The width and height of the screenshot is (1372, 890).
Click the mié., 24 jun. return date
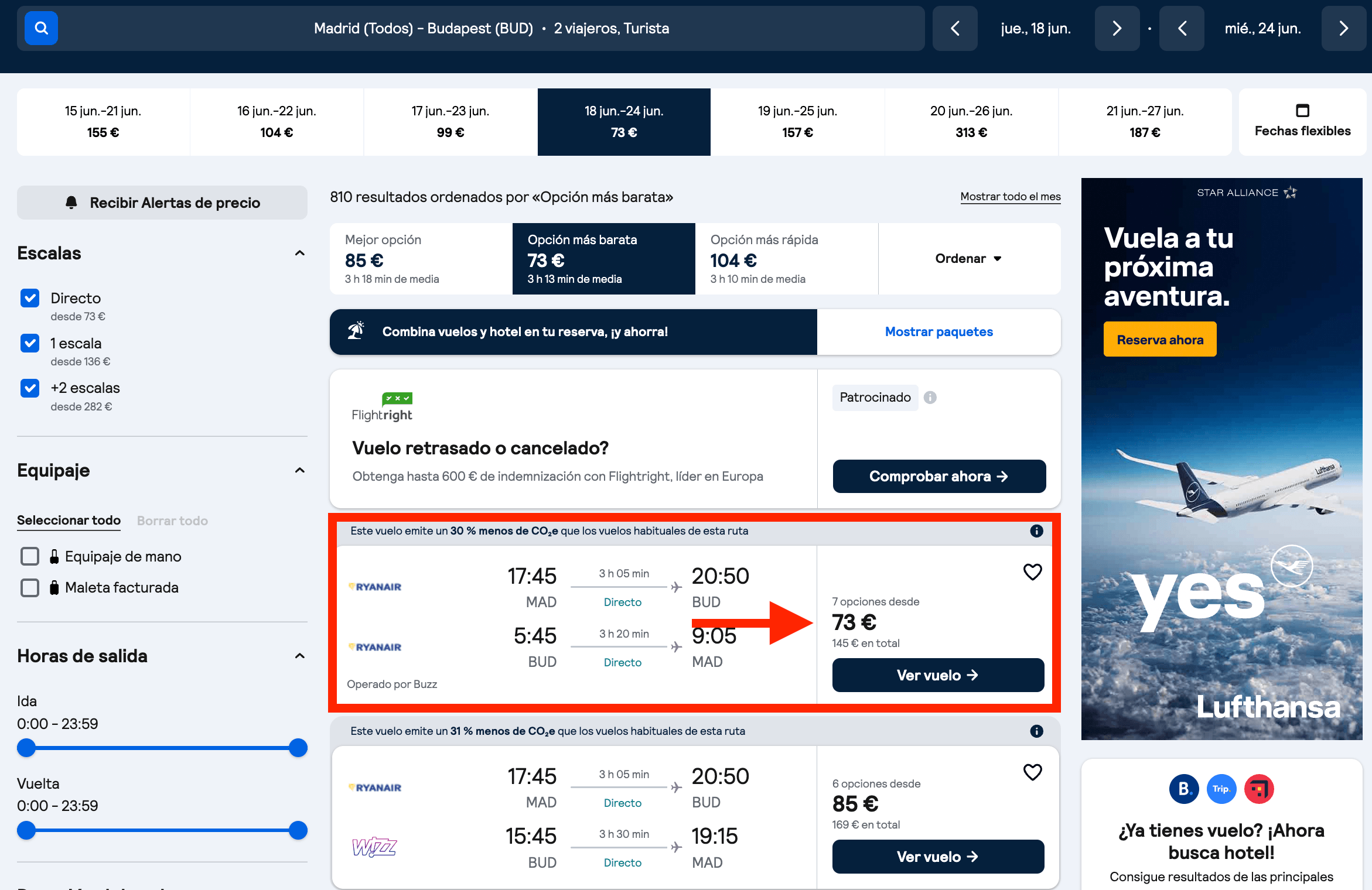point(1263,28)
